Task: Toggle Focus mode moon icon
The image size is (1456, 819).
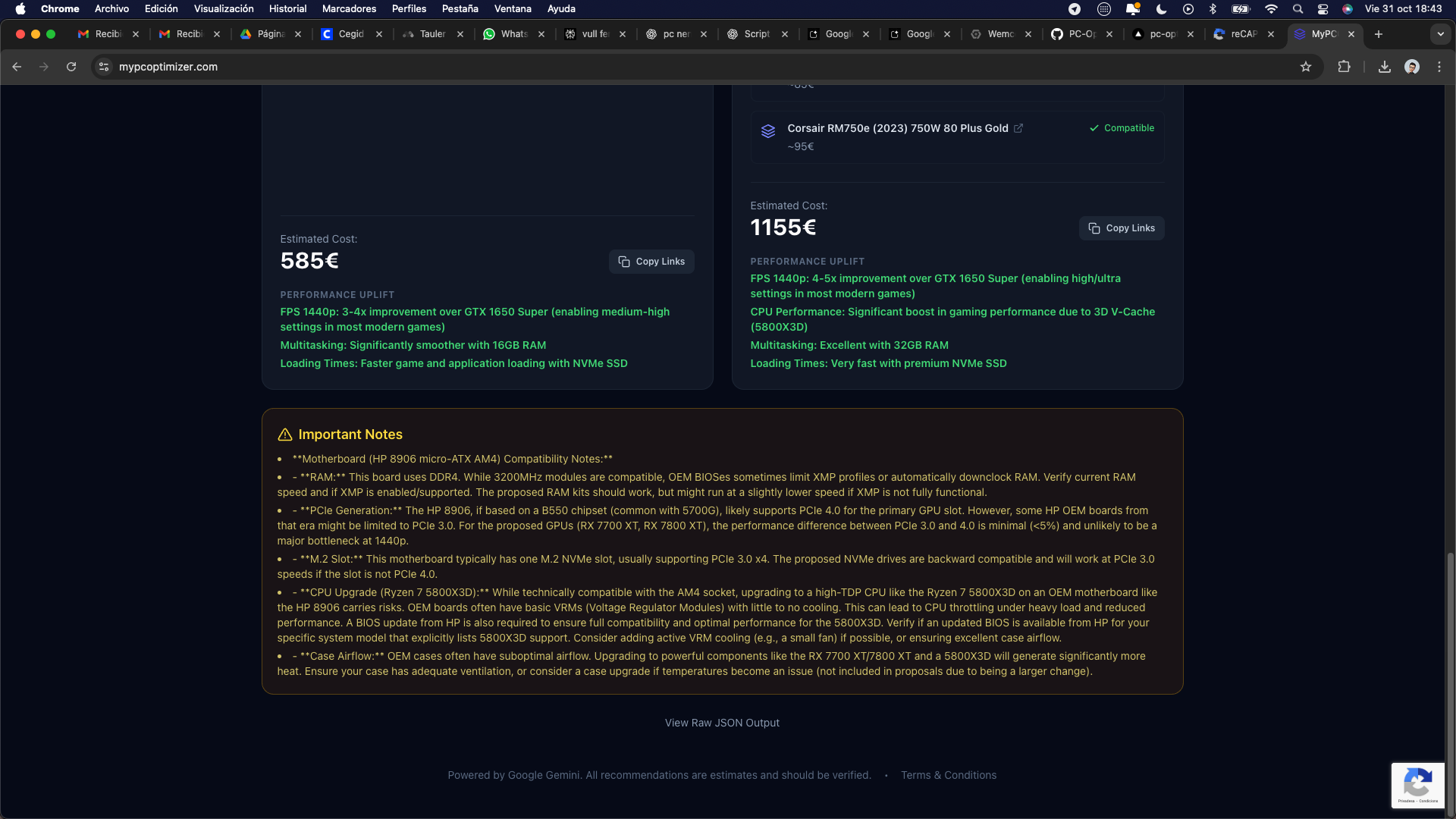Action: click(1161, 9)
